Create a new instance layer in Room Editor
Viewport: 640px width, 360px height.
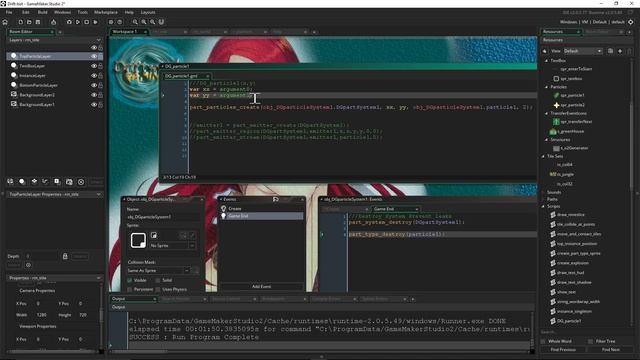pyautogui.click(x=22, y=182)
